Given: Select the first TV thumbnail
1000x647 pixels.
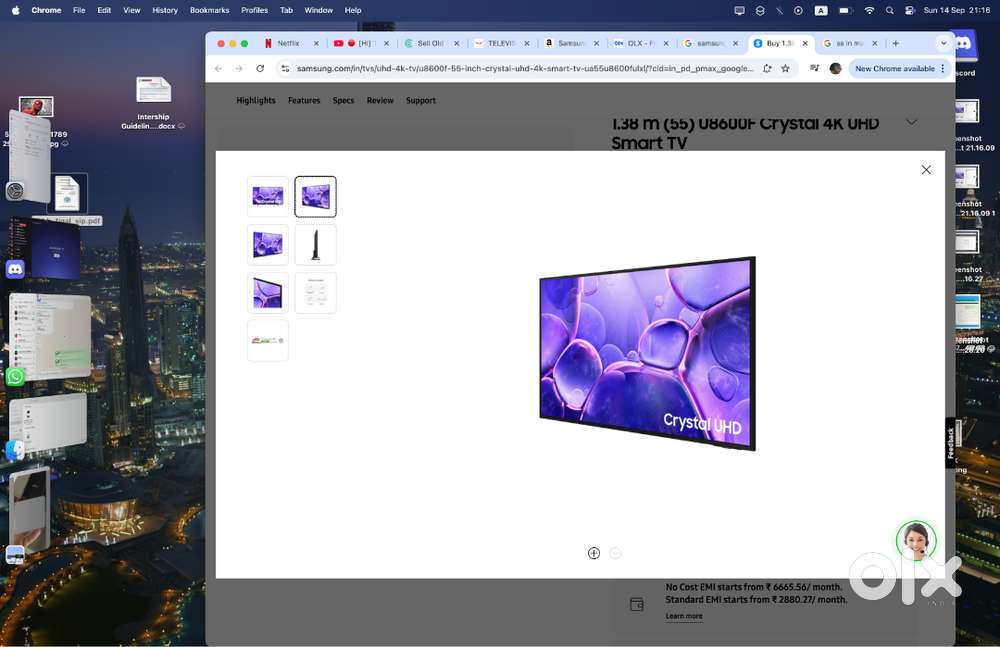Looking at the screenshot, I should point(268,197).
